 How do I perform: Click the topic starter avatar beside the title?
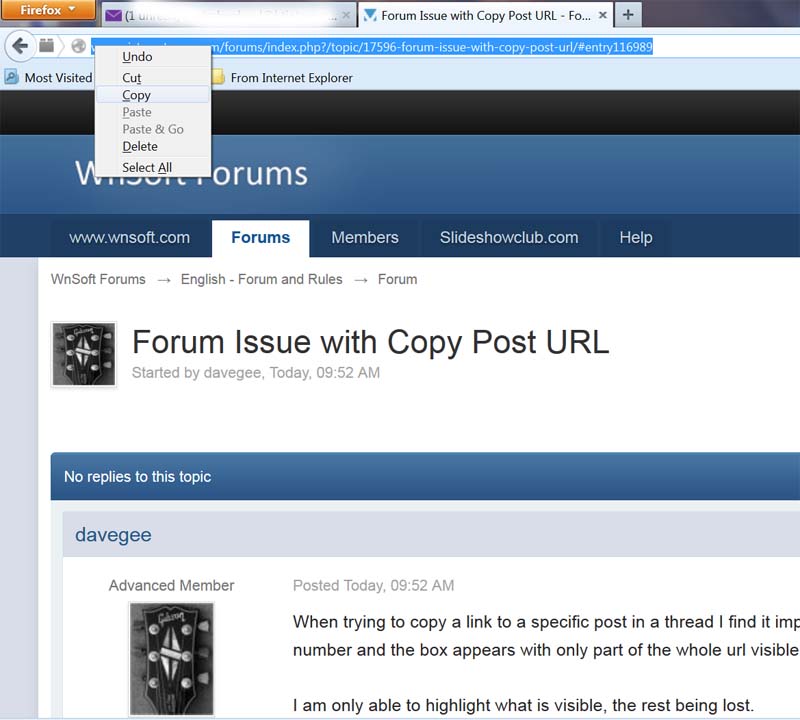click(84, 354)
